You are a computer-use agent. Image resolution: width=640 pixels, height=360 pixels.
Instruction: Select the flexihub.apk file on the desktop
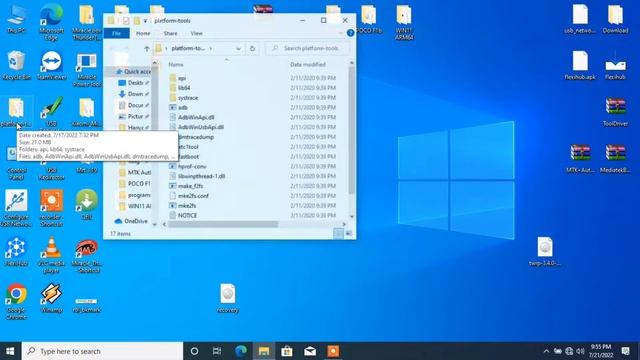click(580, 65)
